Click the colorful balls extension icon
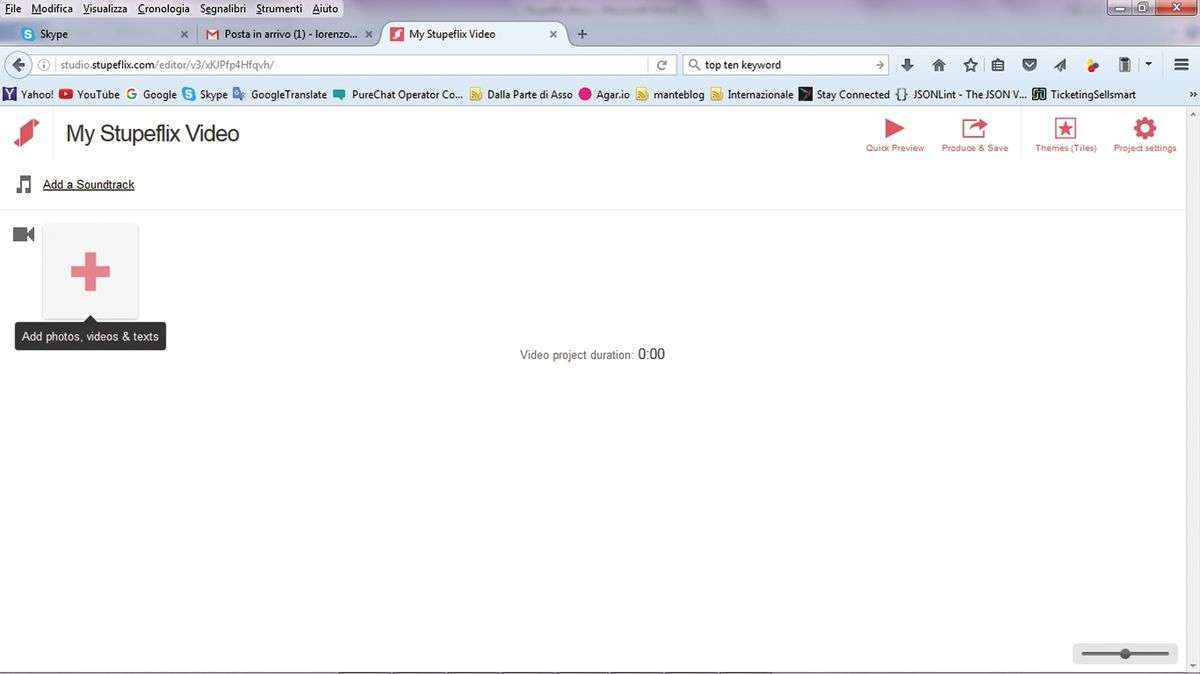 click(1092, 65)
